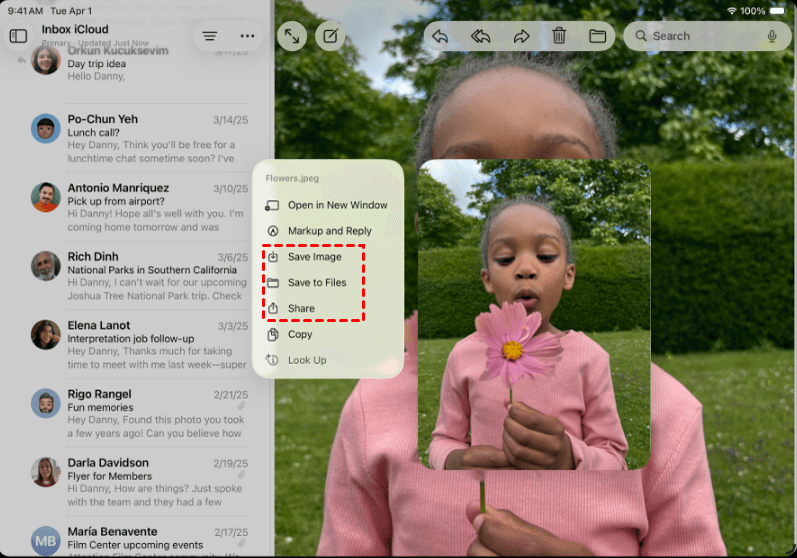Click Rich Dinh's avatar

tap(46, 266)
